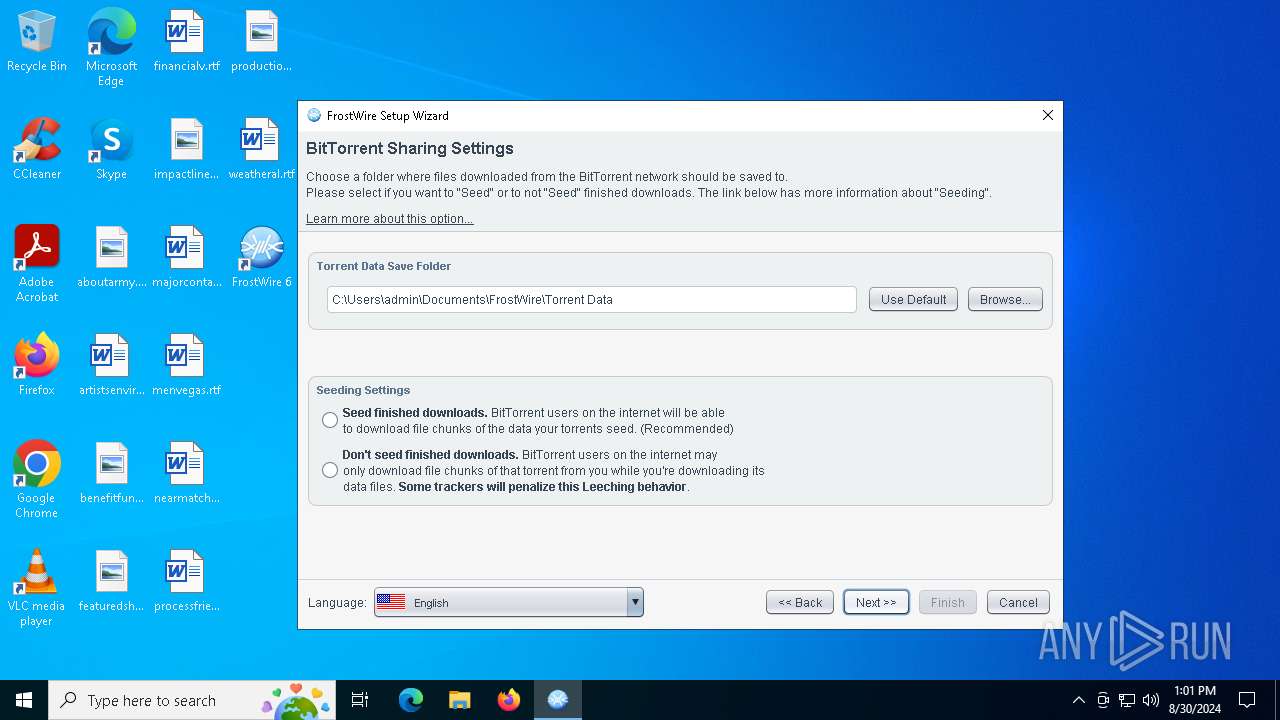The width and height of the screenshot is (1280, 720).
Task: Launch Firefox from the taskbar
Action: pos(509,700)
